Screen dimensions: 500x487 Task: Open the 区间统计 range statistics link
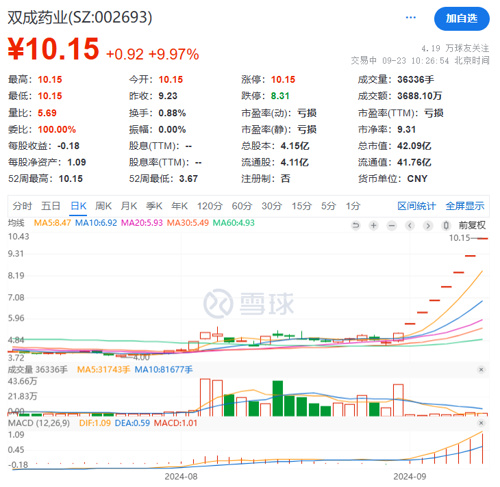point(416,206)
